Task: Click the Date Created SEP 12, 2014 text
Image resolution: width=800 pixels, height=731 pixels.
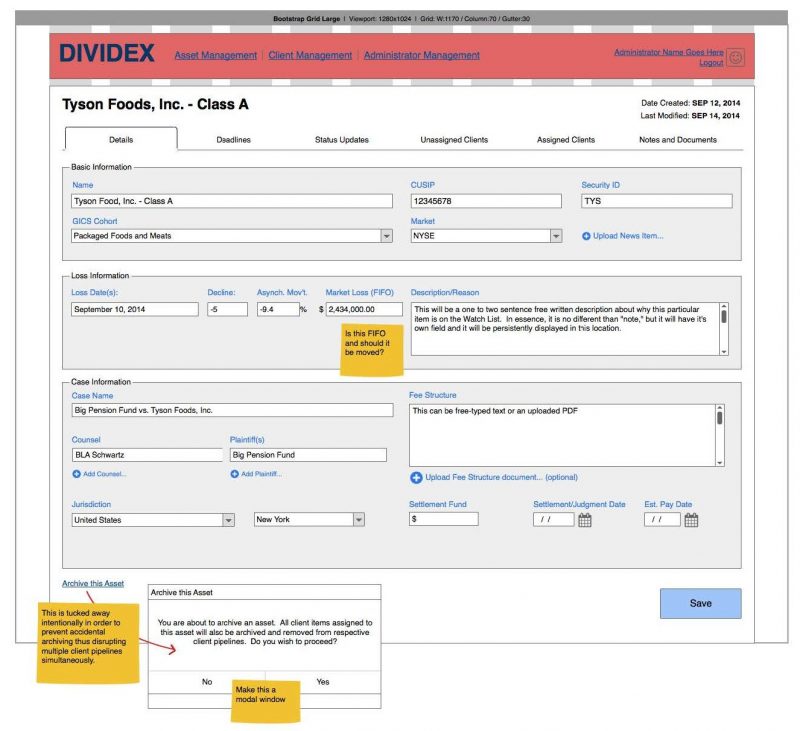Action: (690, 103)
